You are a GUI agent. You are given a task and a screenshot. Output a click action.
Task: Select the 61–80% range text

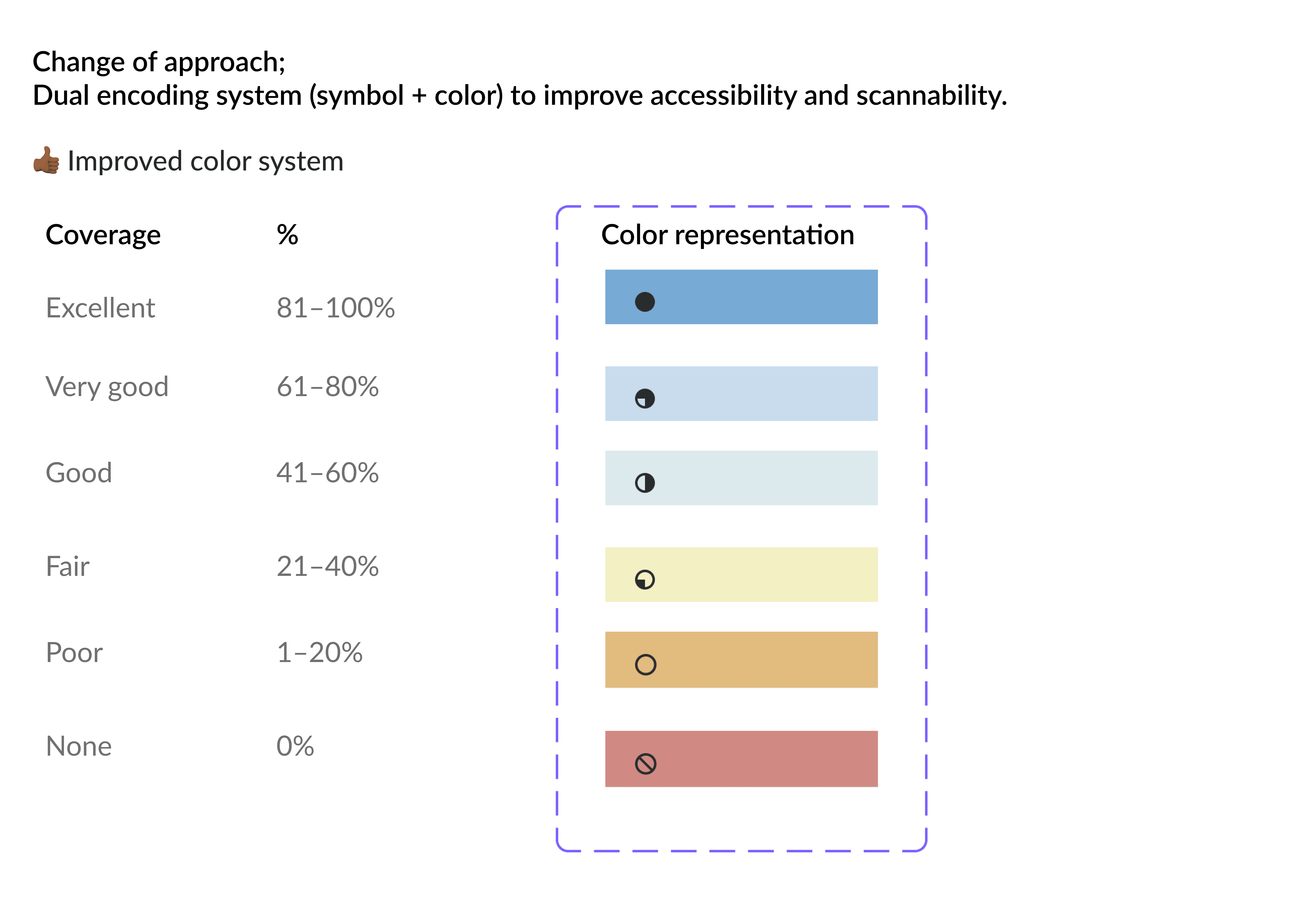(x=328, y=387)
